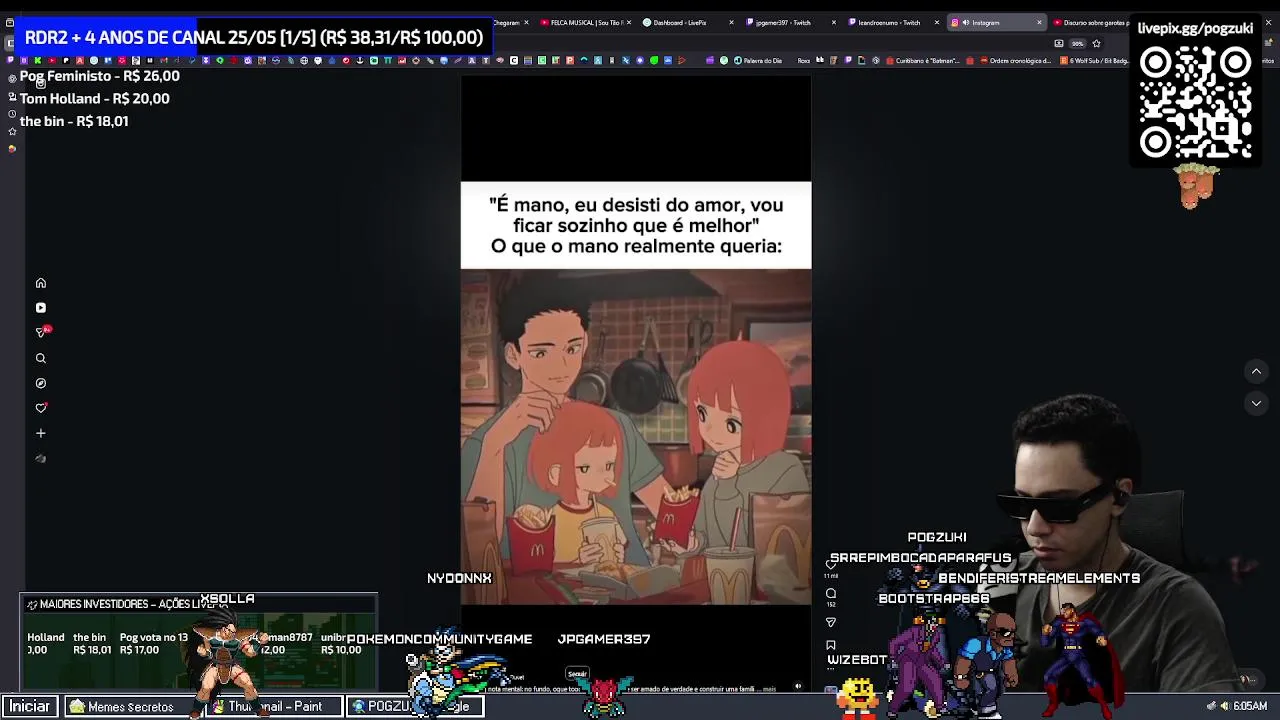Like the reel with the heart icon

click(x=830, y=564)
